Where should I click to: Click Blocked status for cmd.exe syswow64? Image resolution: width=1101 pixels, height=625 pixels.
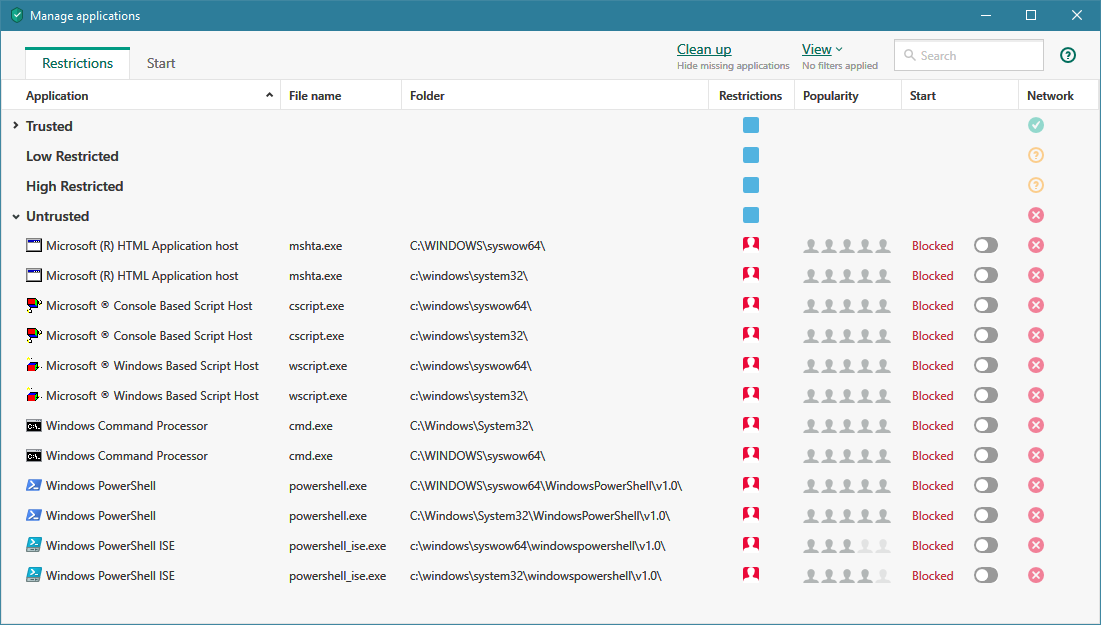[932, 456]
